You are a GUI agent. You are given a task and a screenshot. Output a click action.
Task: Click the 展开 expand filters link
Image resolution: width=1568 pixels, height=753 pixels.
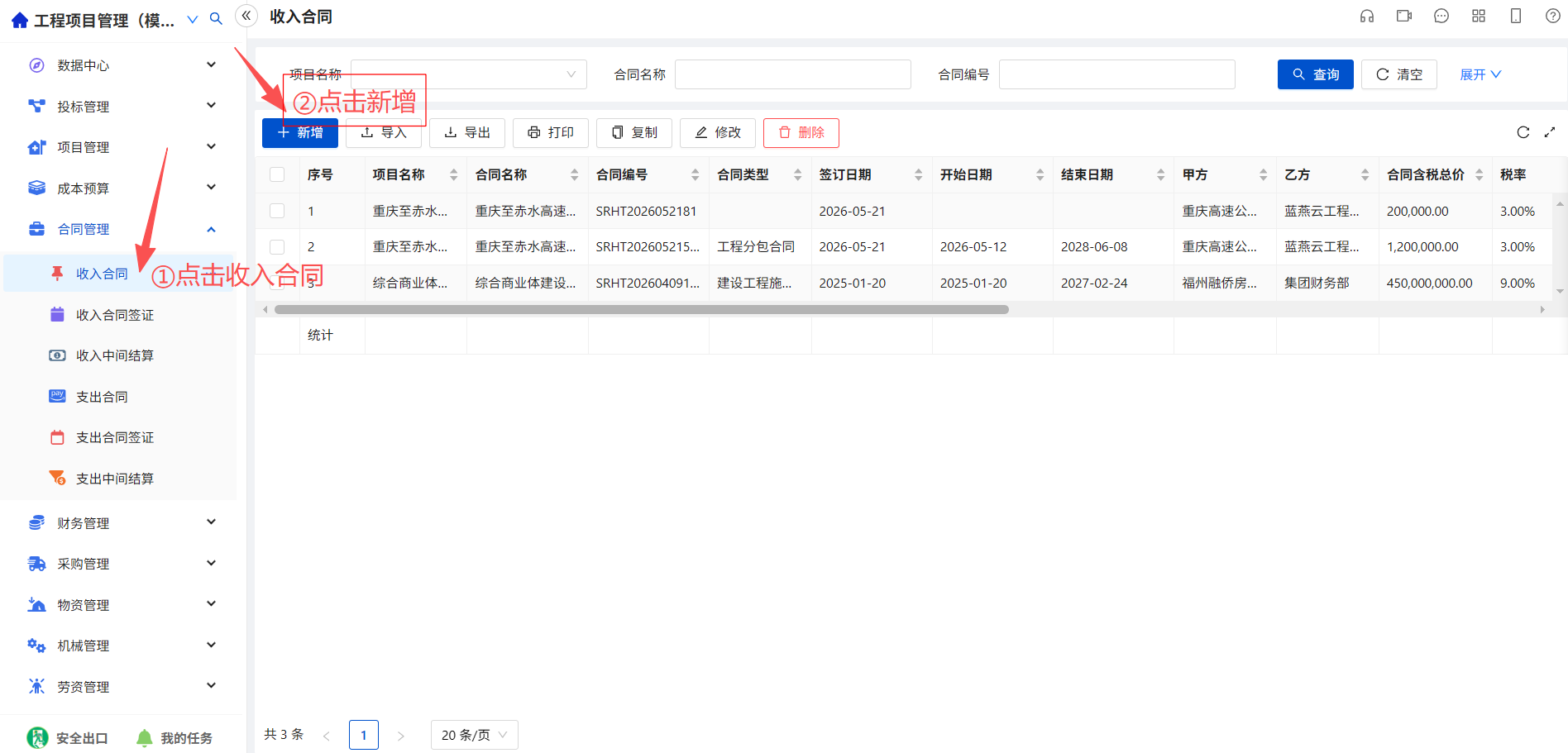pos(1480,74)
